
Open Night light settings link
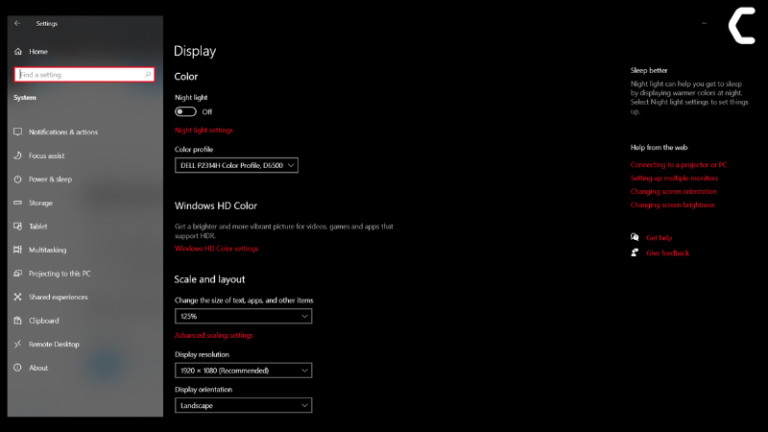click(x=204, y=130)
